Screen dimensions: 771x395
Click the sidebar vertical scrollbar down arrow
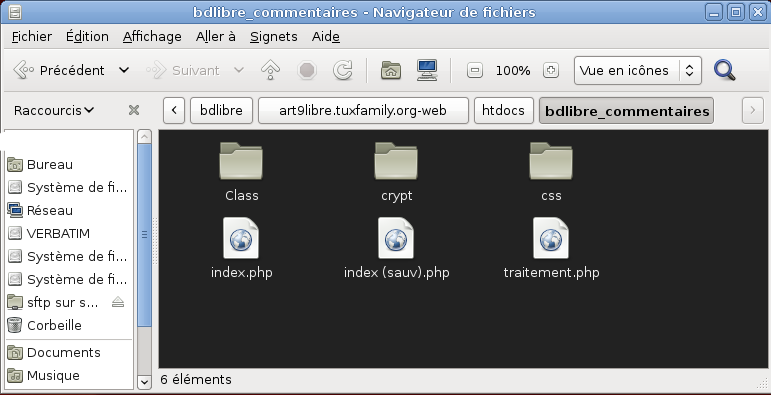[144, 381]
